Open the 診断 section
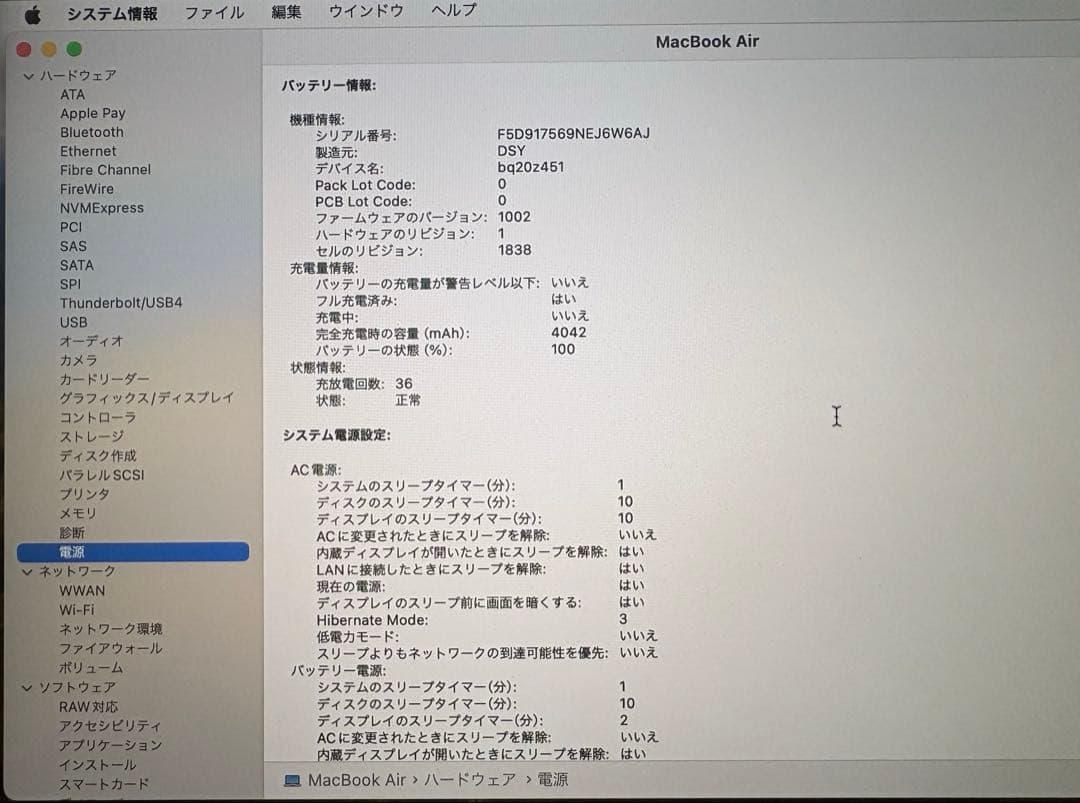 [x=73, y=532]
